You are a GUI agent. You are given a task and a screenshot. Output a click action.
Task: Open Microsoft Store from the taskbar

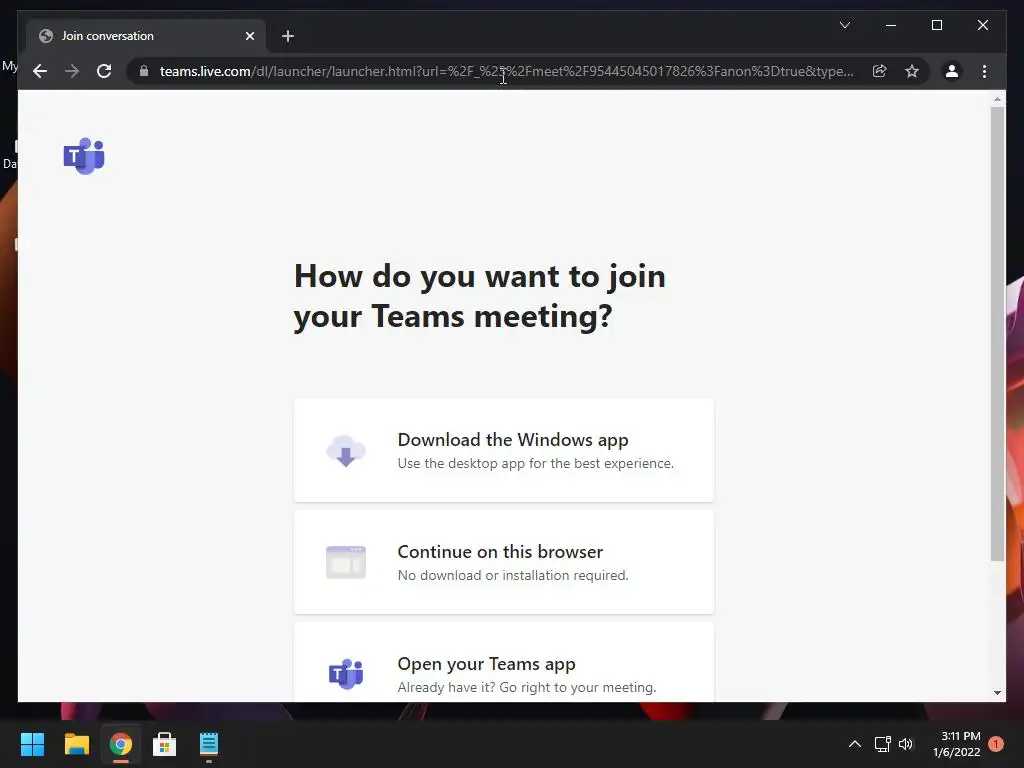click(x=165, y=744)
